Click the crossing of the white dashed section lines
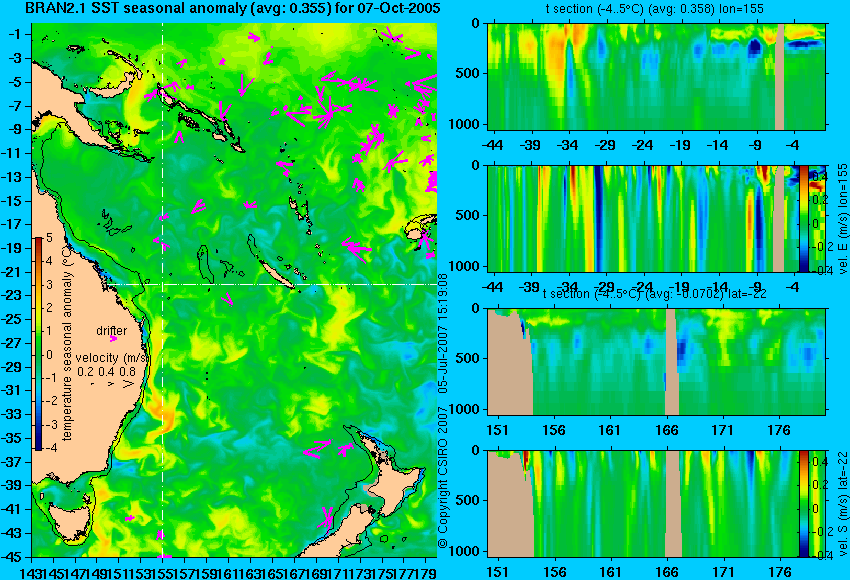 [x=163, y=285]
